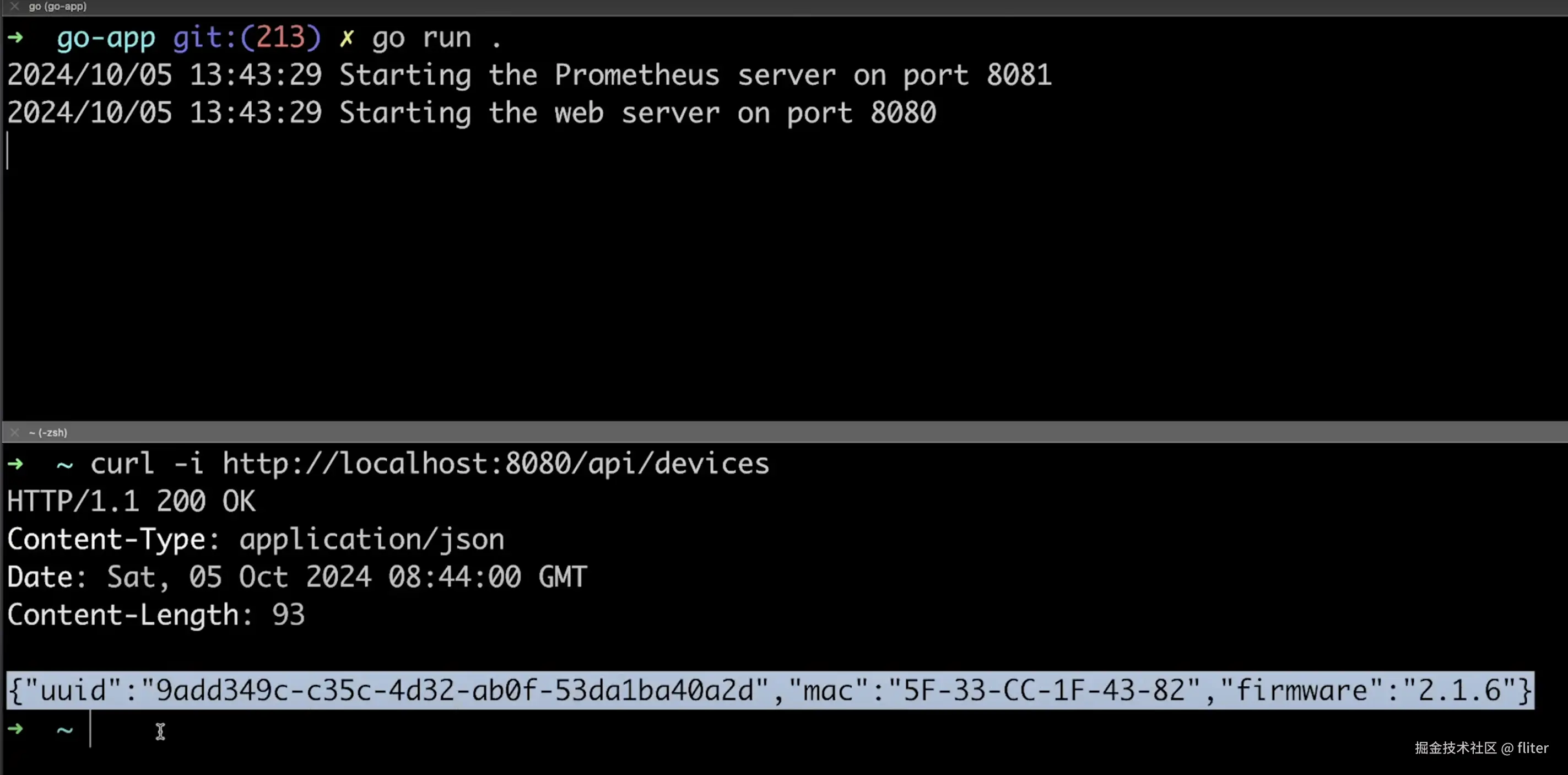
Task: Click the git:(213) branch indicator
Action: click(x=246, y=37)
